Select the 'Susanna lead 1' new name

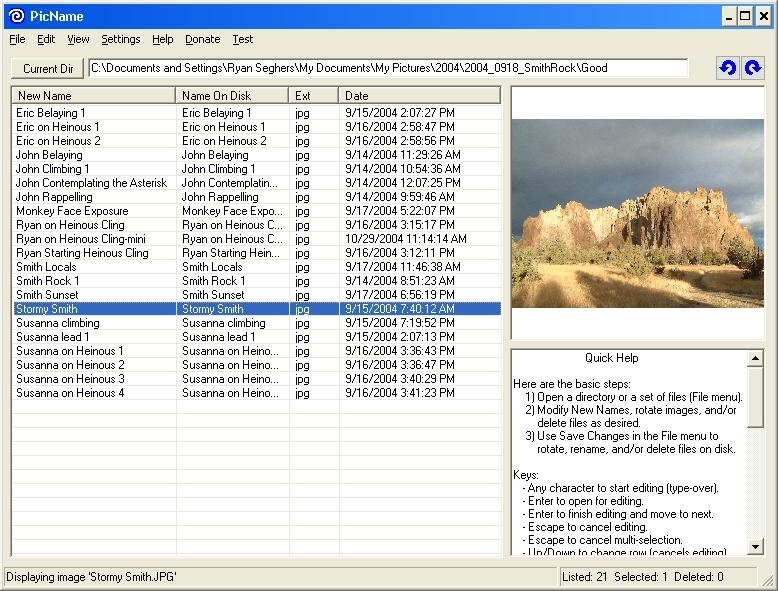pyautogui.click(x=53, y=336)
